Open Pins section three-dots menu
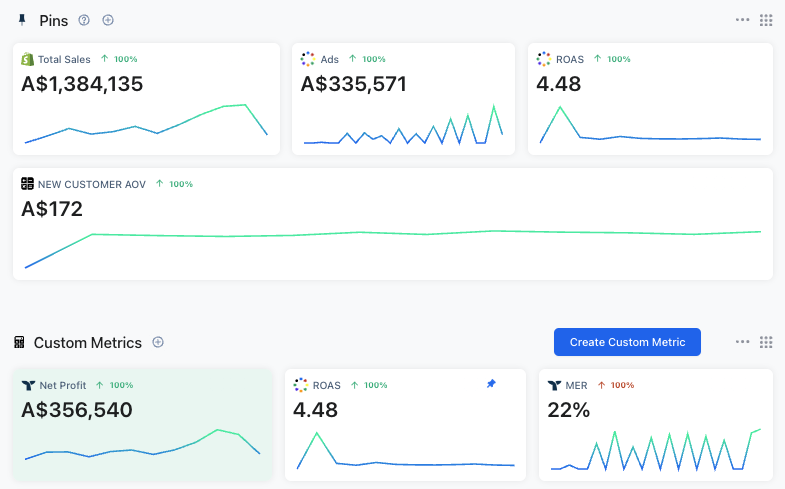 (x=742, y=20)
